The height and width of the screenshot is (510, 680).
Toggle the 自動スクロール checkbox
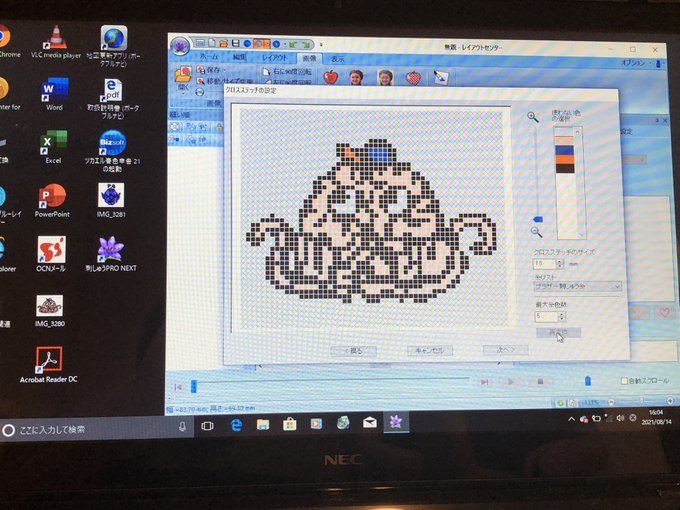click(624, 381)
